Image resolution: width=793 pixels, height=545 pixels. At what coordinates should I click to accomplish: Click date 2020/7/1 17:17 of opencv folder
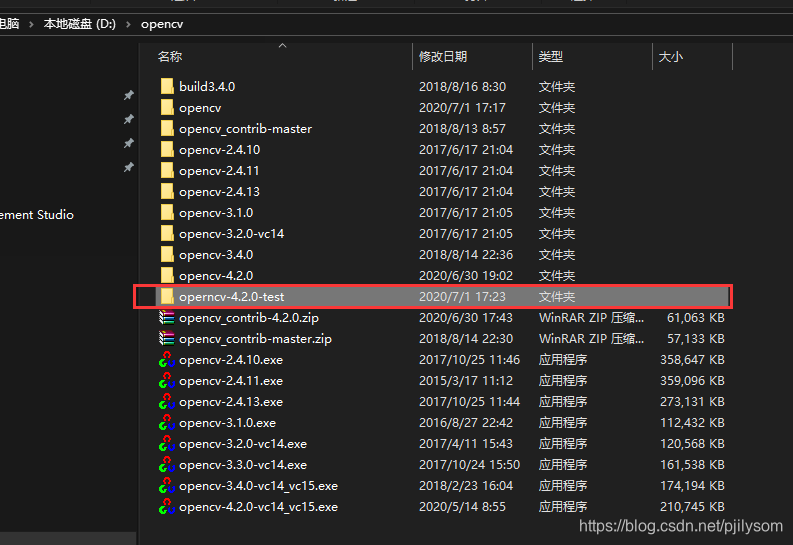pyautogui.click(x=462, y=108)
